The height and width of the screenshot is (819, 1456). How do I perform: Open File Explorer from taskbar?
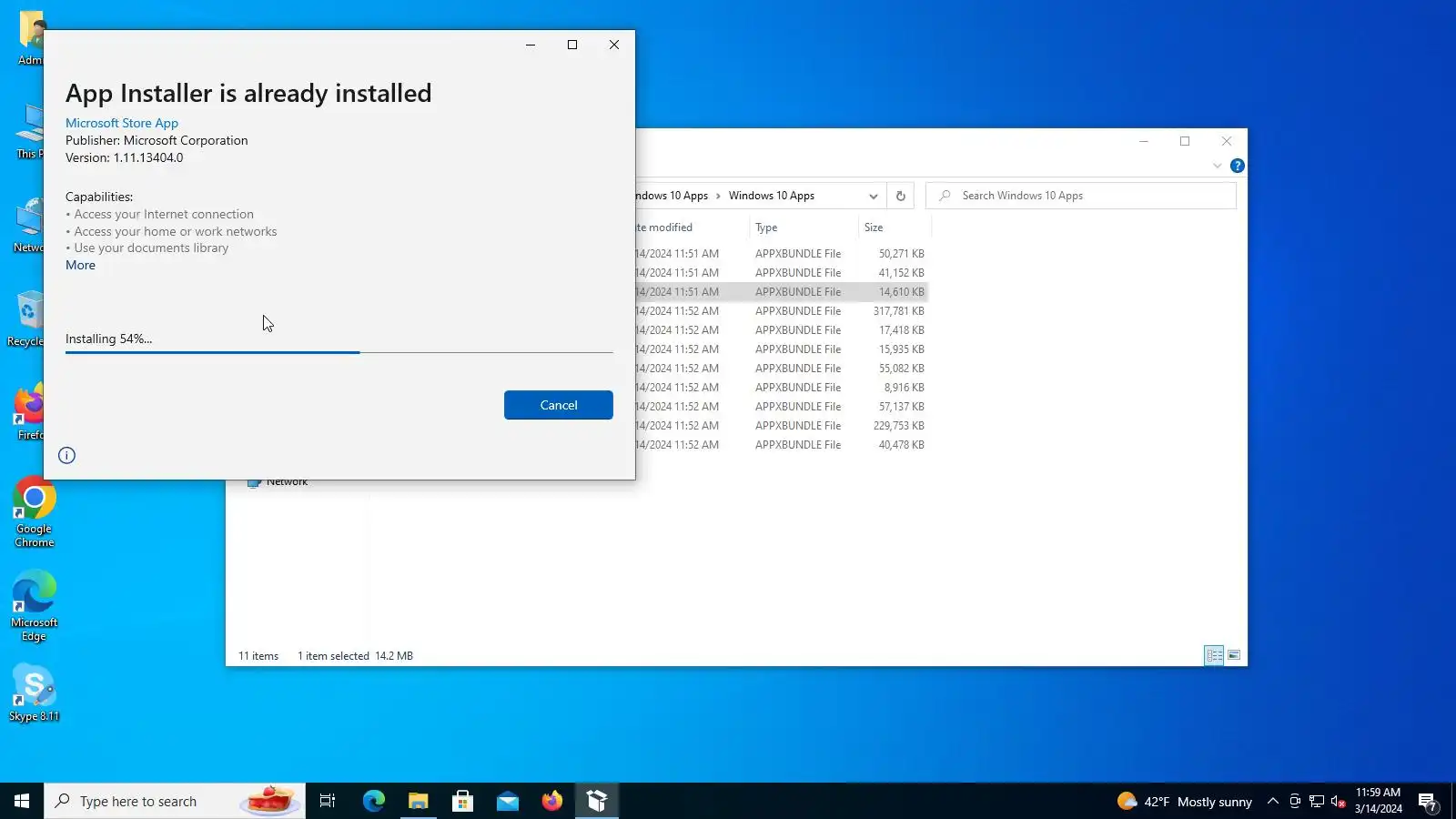[418, 801]
